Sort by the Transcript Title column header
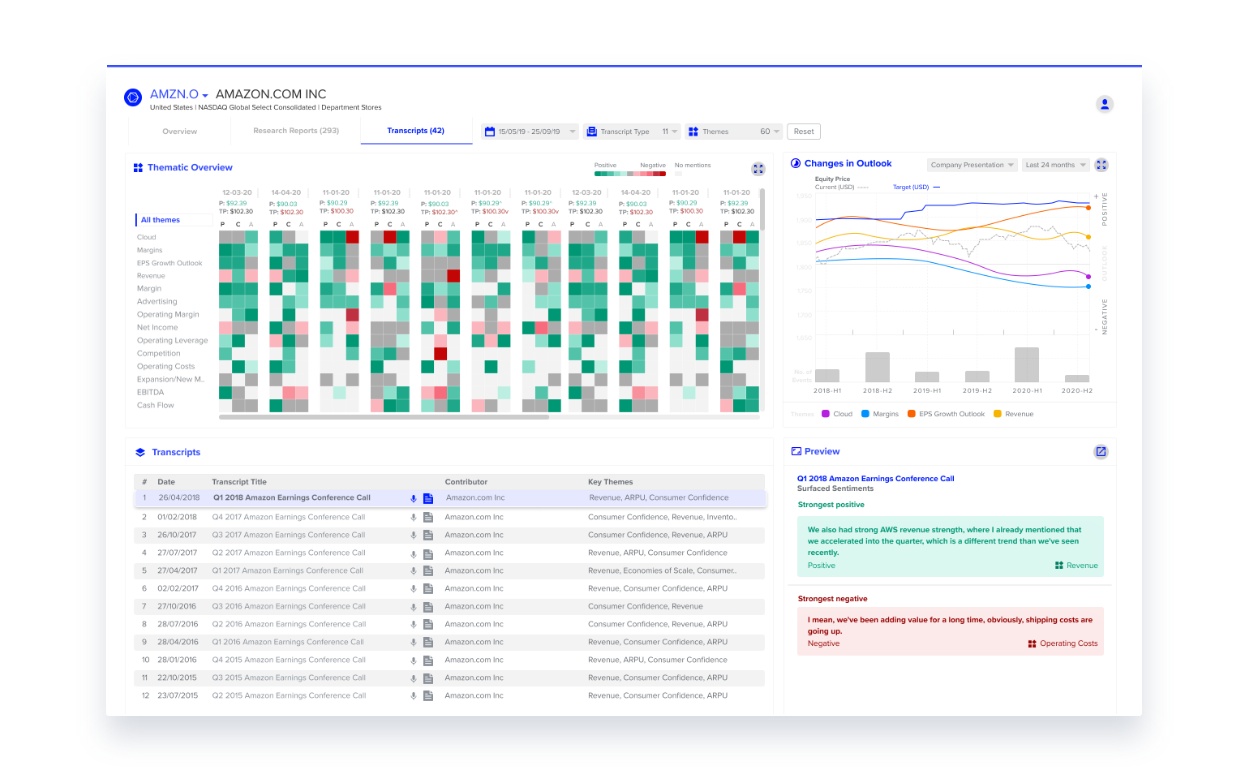The image size is (1248, 782). click(x=239, y=482)
